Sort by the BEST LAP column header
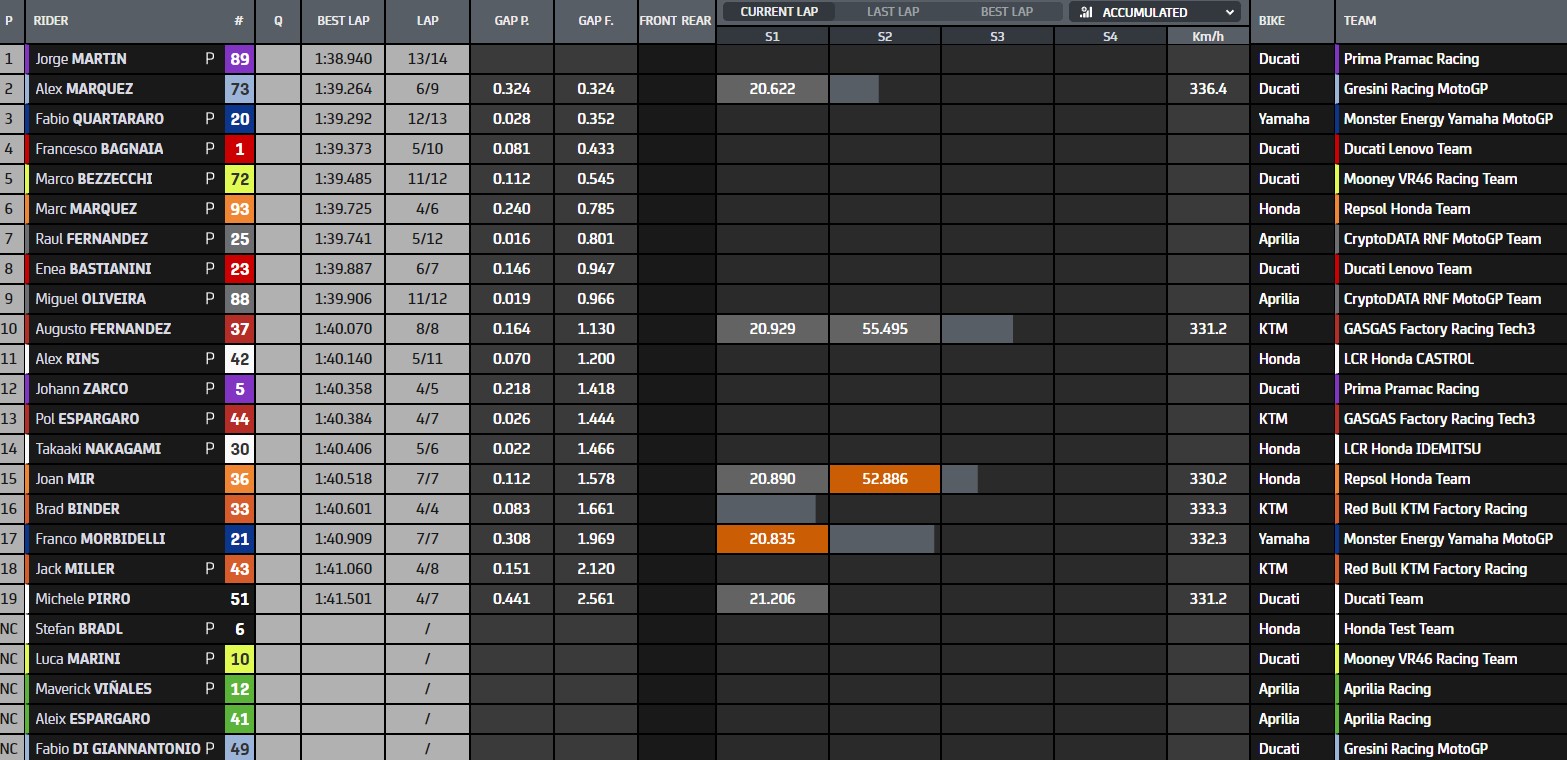 click(x=343, y=21)
